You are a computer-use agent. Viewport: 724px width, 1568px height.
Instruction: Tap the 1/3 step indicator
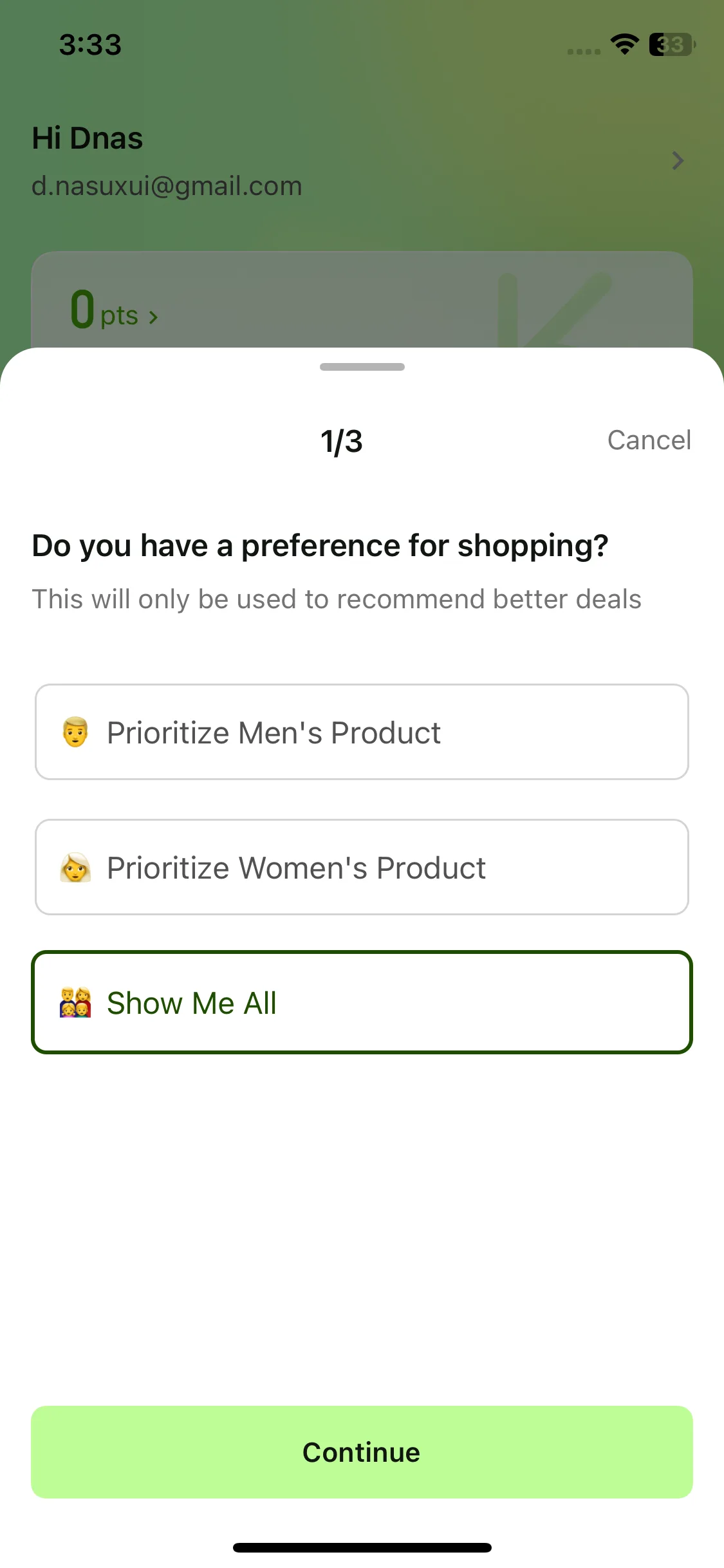coord(342,442)
